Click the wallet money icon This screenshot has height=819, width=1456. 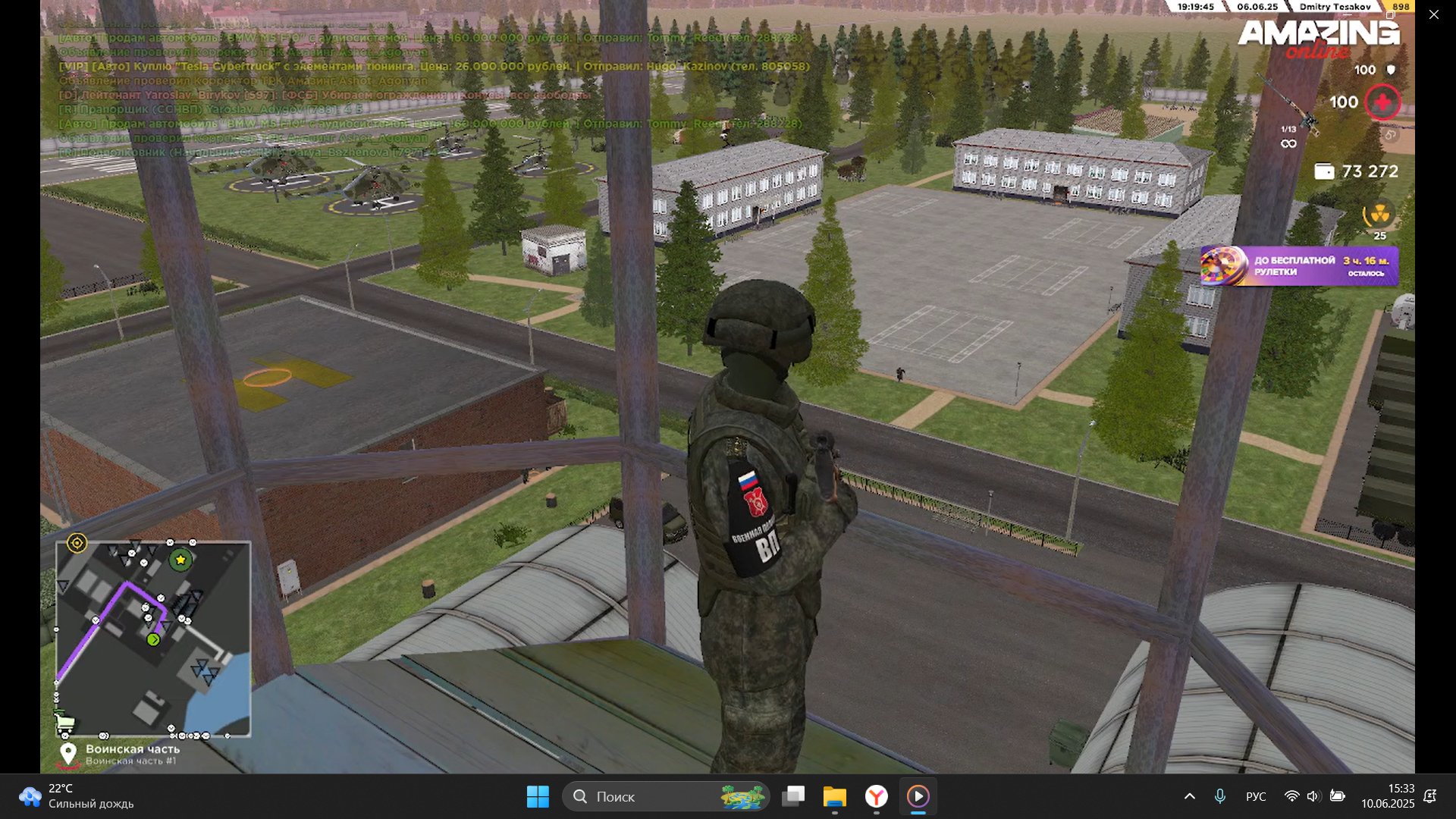1324,171
